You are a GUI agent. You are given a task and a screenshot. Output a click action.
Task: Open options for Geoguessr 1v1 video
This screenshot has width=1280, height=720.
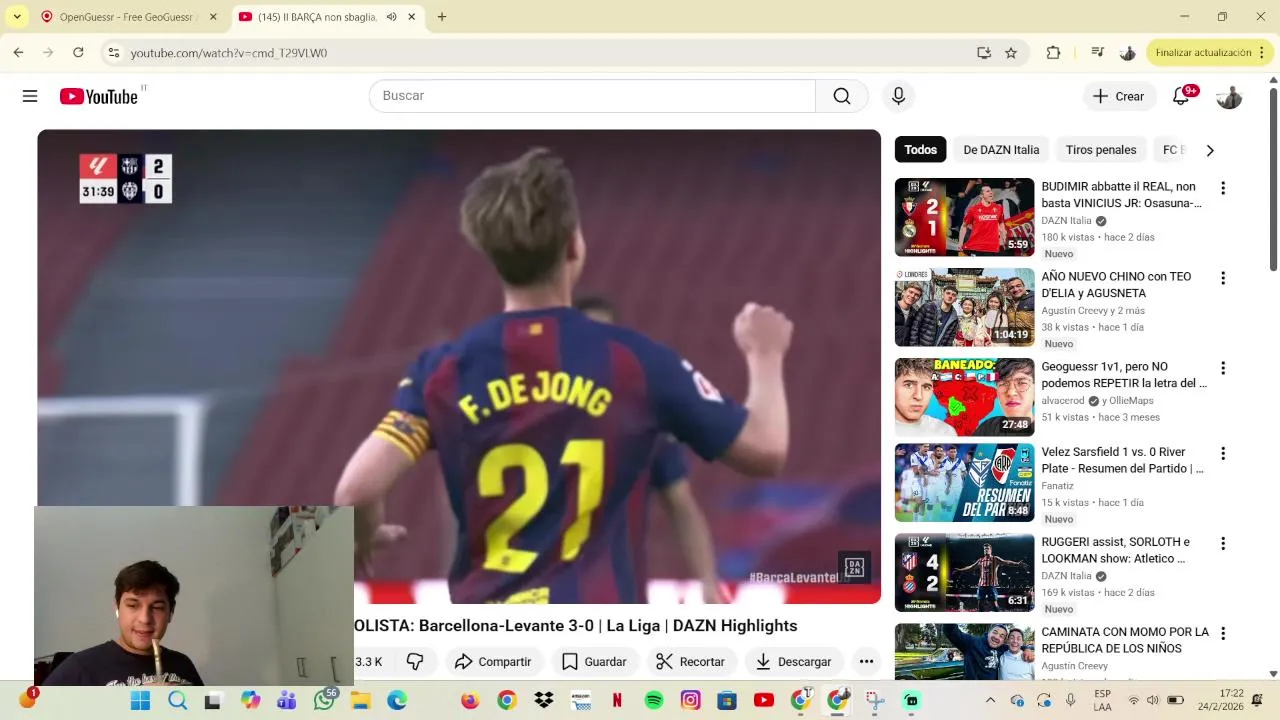coord(1222,368)
